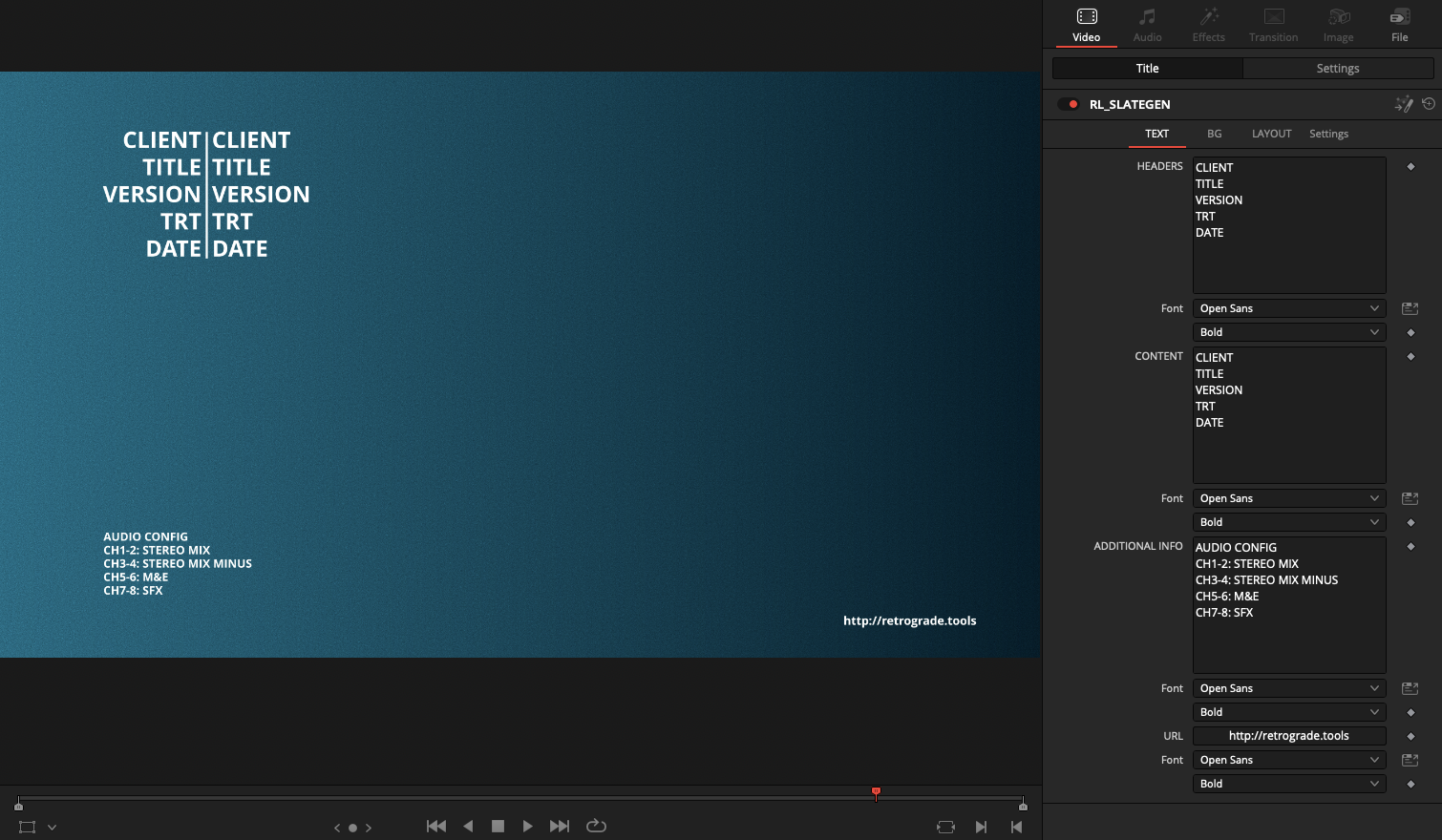1442x840 pixels.
Task: Add keyframe for HEADERS text
Action: [x=1410, y=167]
